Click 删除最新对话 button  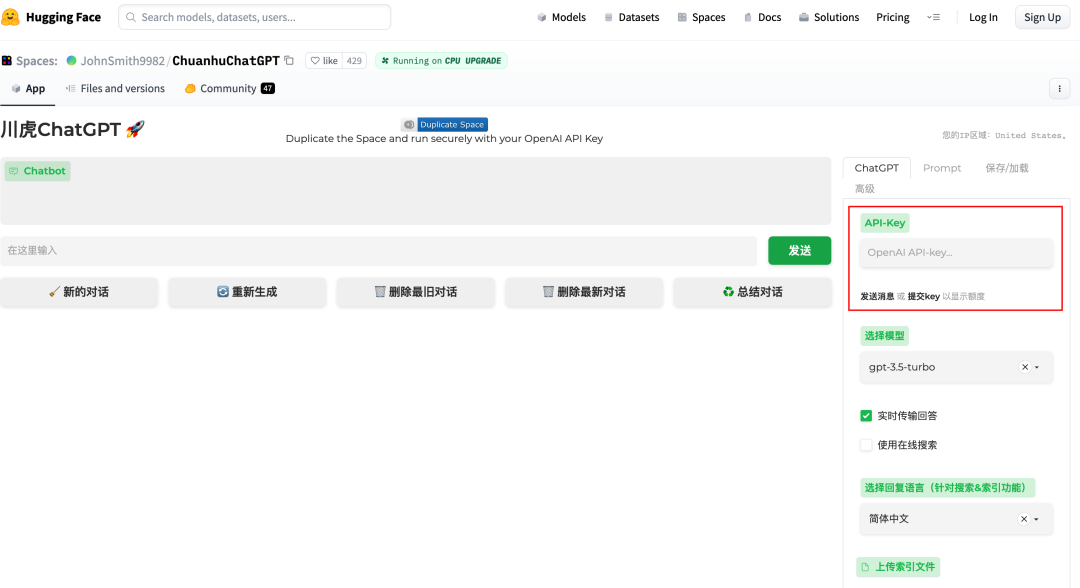584,292
